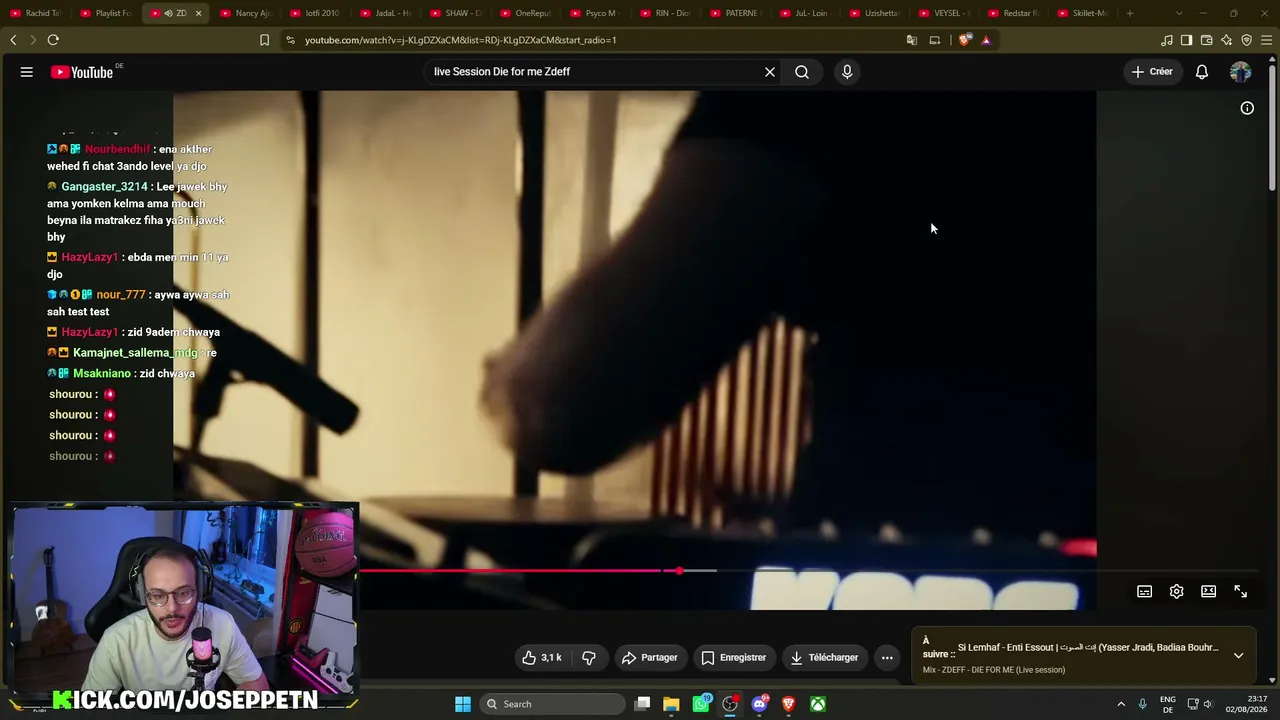Switch to the OneRepublic tab
Image resolution: width=1280 pixels, height=720 pixels.
(x=526, y=13)
